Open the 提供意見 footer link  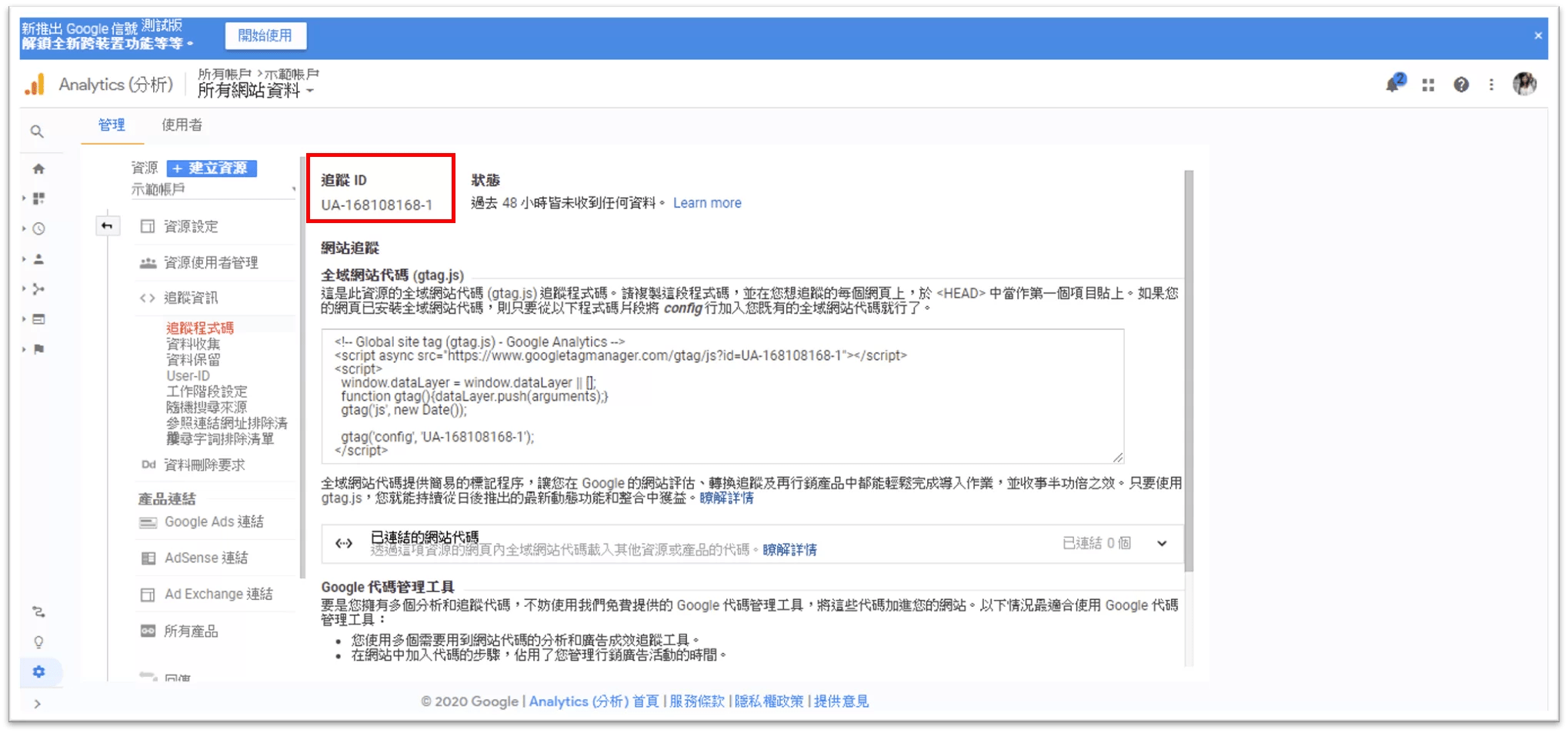click(x=841, y=701)
